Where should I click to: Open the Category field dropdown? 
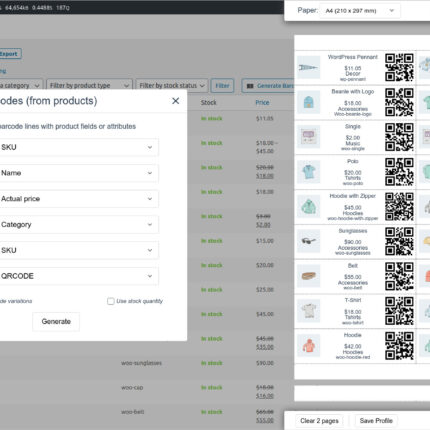pyautogui.click(x=79, y=225)
